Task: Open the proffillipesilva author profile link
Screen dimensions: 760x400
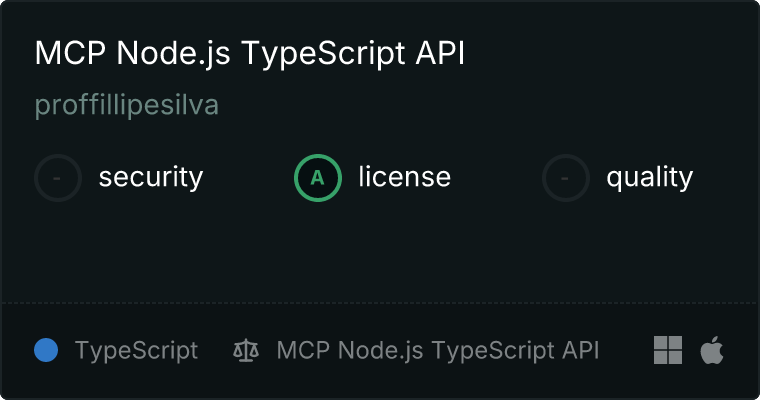Action: (127, 105)
